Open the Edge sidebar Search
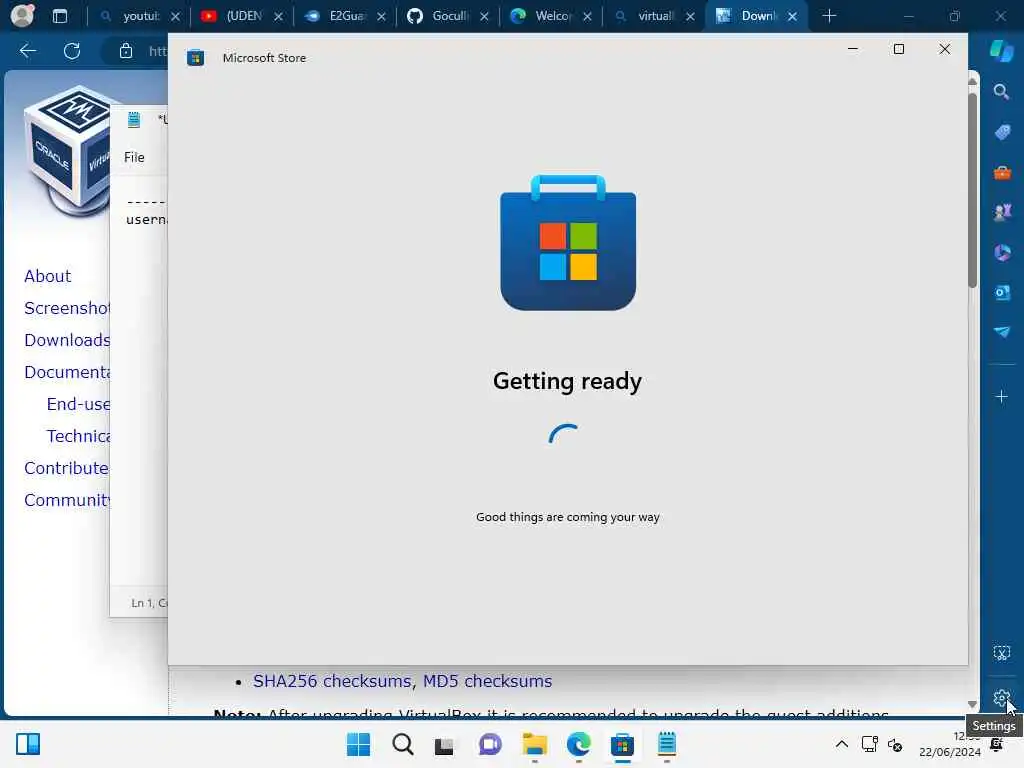Viewport: 1024px width, 768px height. pyautogui.click(x=1001, y=92)
